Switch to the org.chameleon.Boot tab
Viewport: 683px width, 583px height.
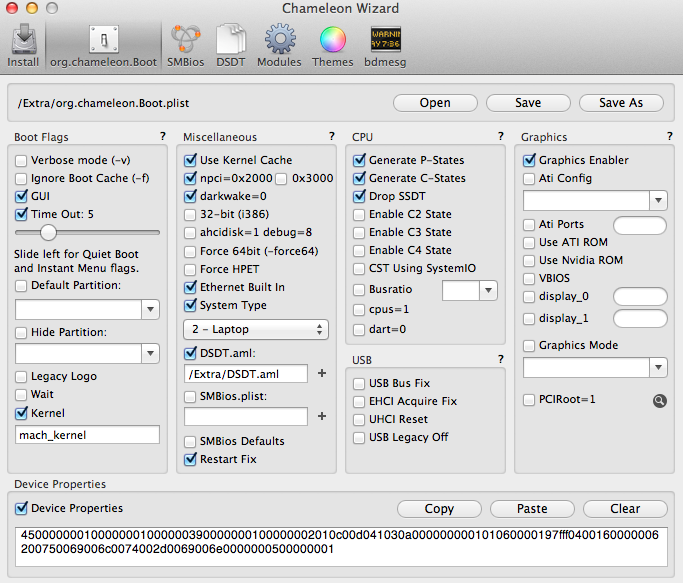click(x=104, y=45)
